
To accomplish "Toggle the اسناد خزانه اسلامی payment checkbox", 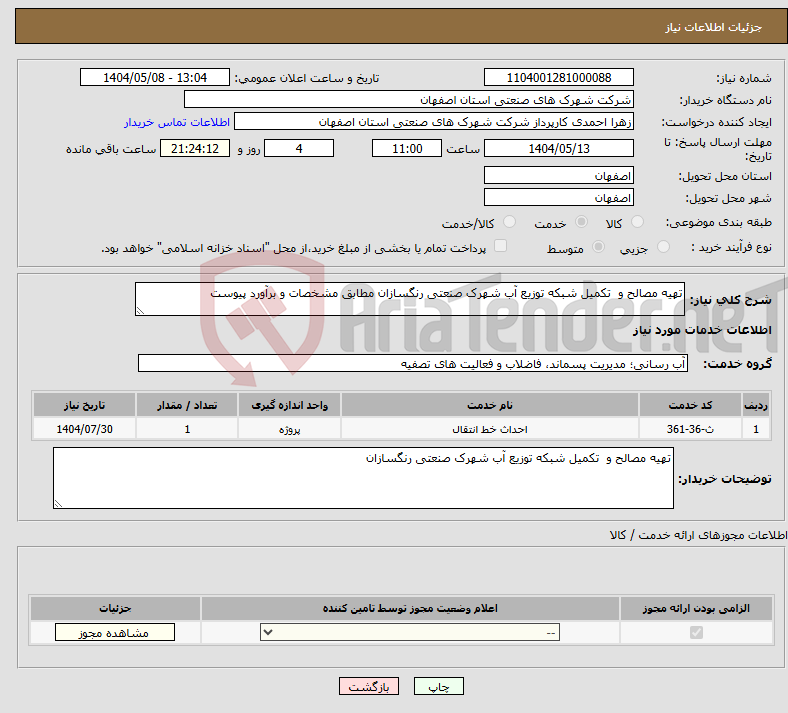I will pyautogui.click(x=500, y=246).
